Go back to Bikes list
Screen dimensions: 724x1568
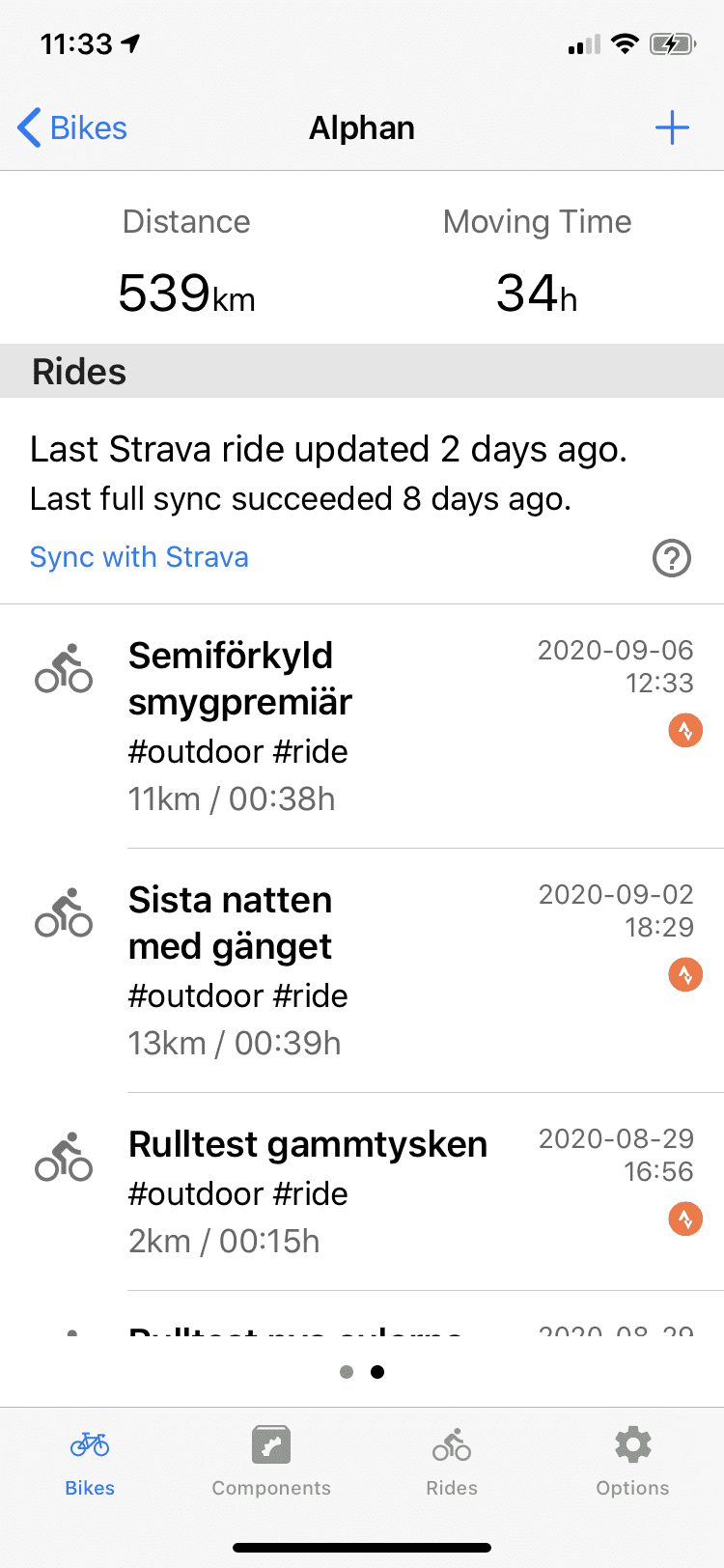click(x=72, y=128)
